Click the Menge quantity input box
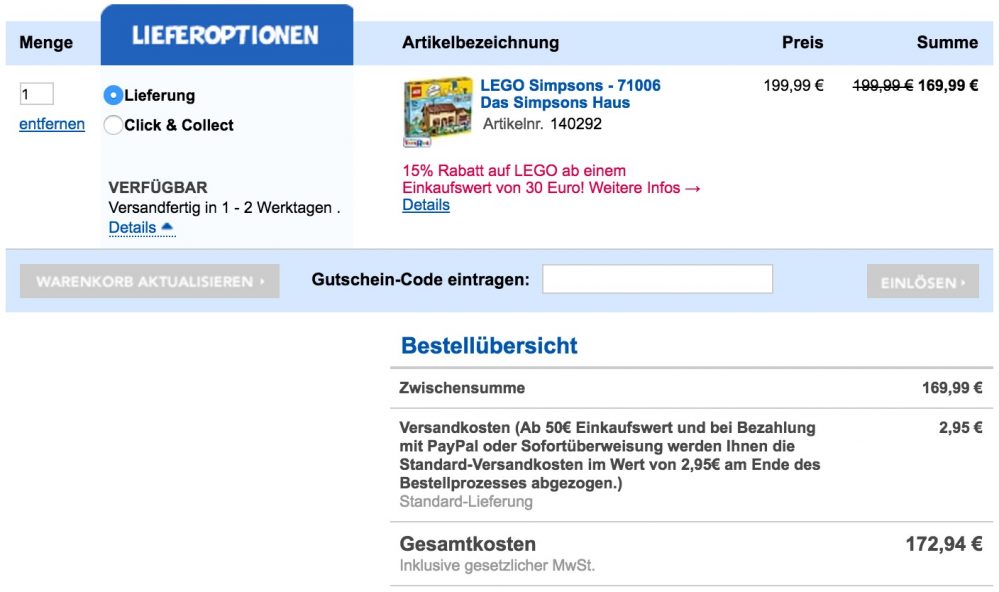 click(x=36, y=95)
